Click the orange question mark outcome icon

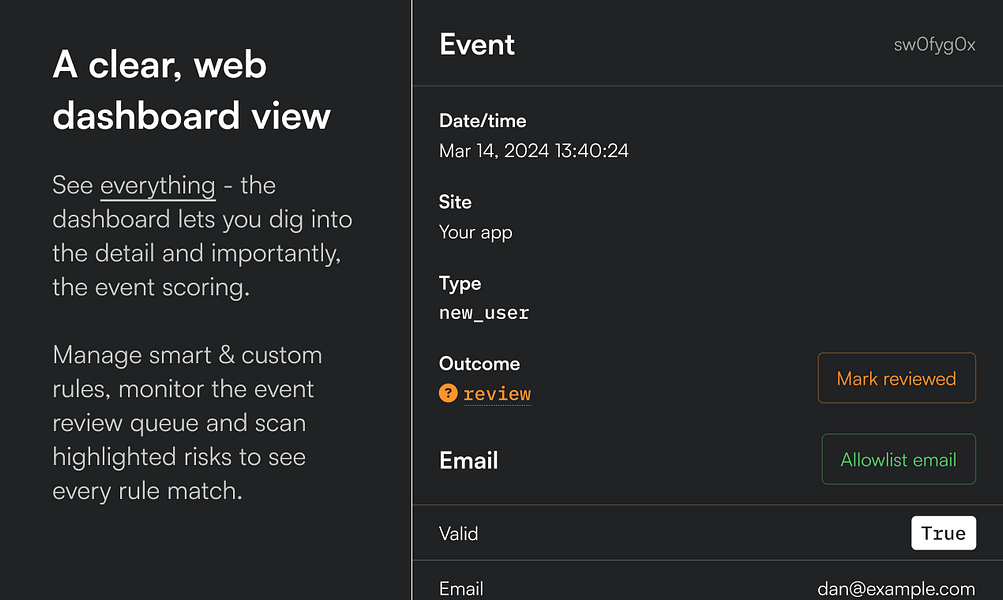[x=448, y=394]
